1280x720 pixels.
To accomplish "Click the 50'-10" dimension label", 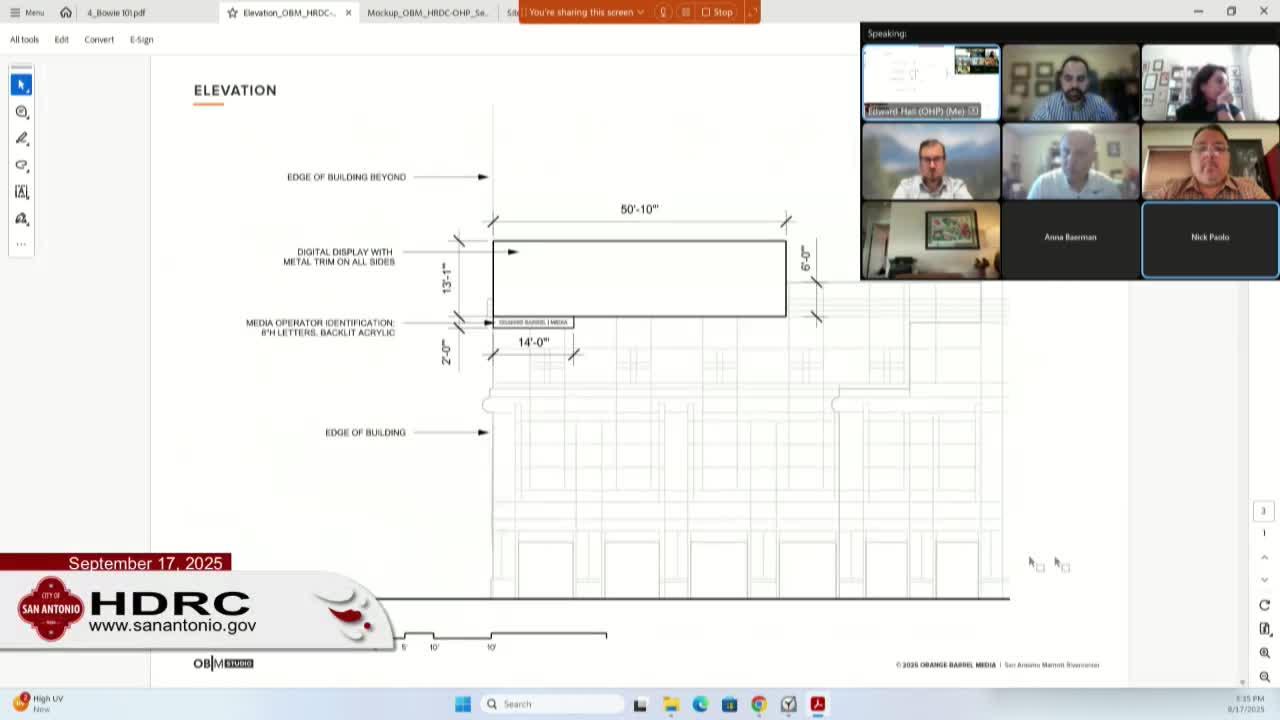I will (x=640, y=209).
